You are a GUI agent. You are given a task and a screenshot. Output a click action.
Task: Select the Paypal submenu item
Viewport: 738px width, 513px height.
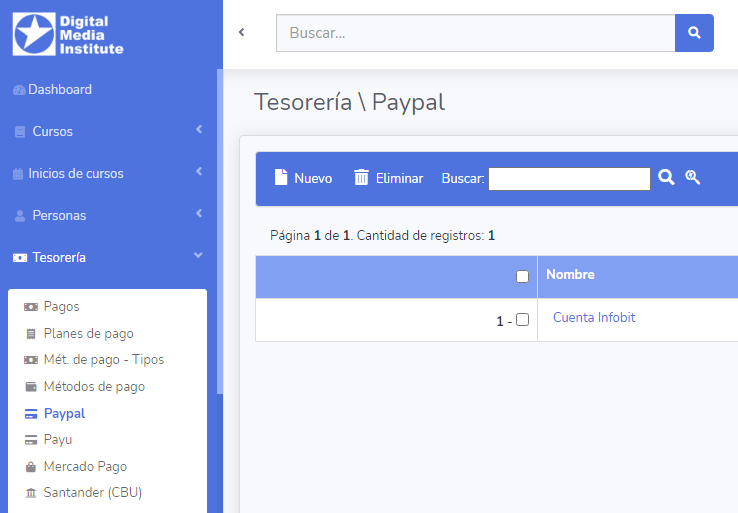pos(64,413)
